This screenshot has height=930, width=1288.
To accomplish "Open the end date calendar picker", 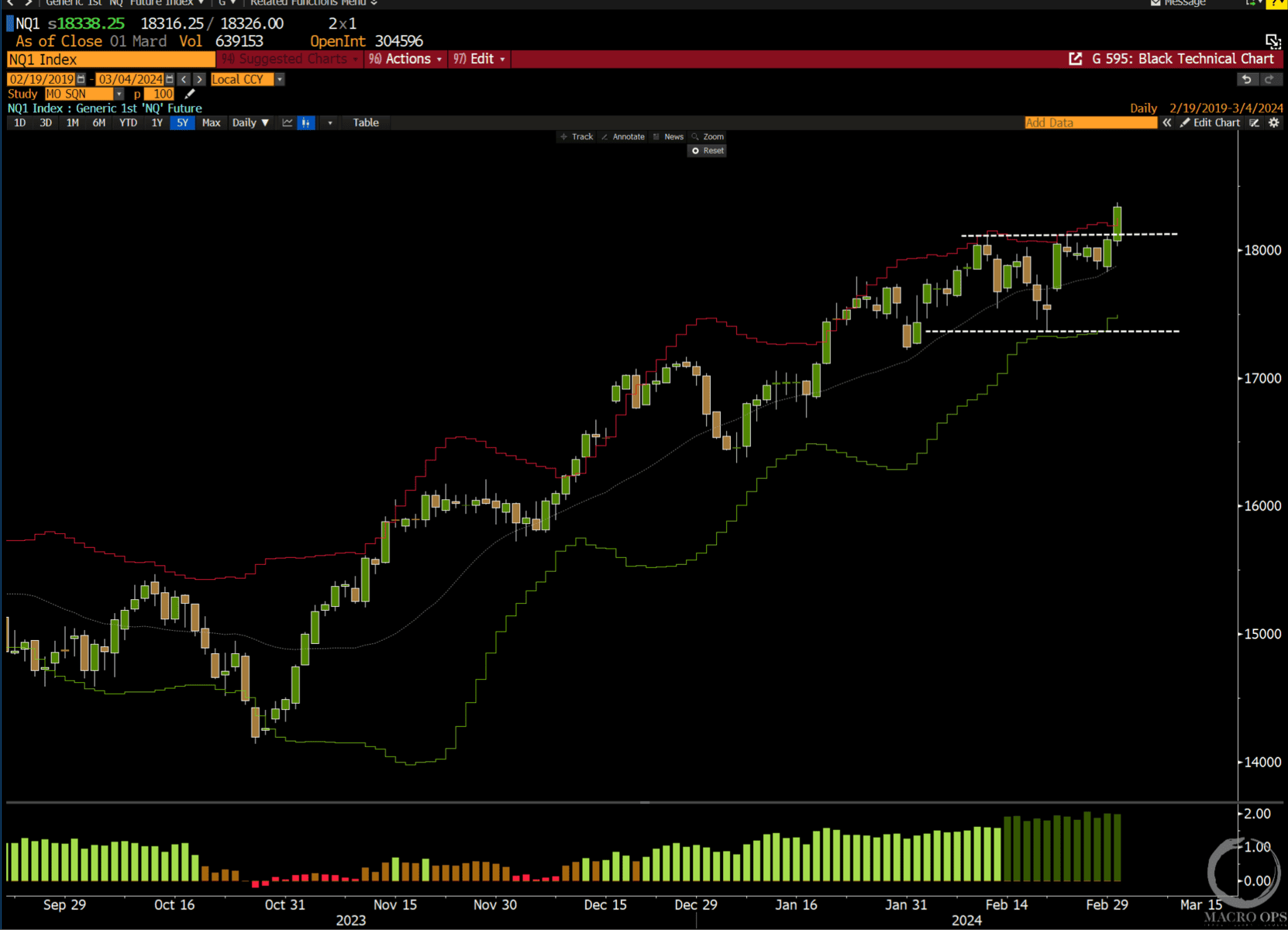I will point(169,79).
